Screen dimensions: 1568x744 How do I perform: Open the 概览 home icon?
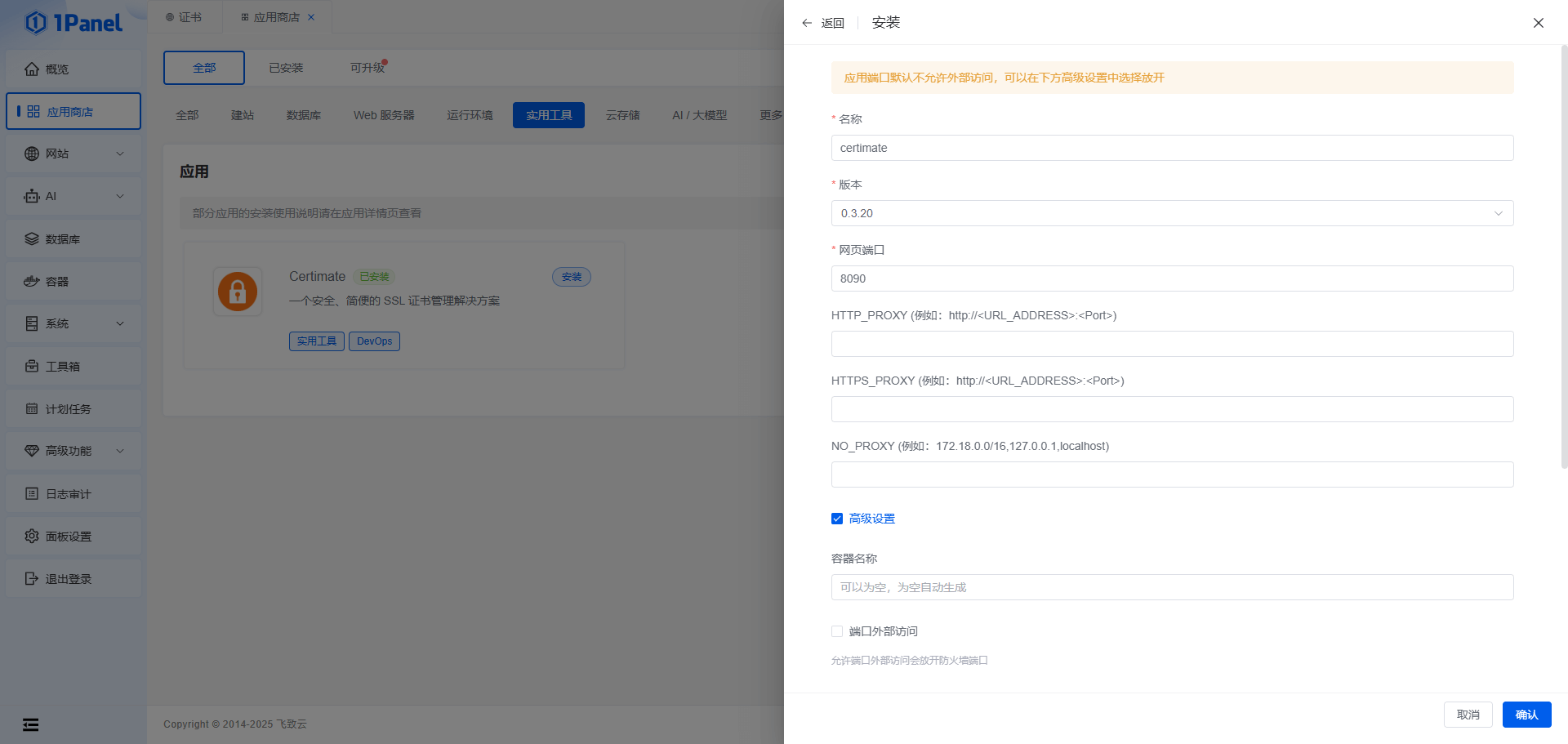[x=32, y=69]
